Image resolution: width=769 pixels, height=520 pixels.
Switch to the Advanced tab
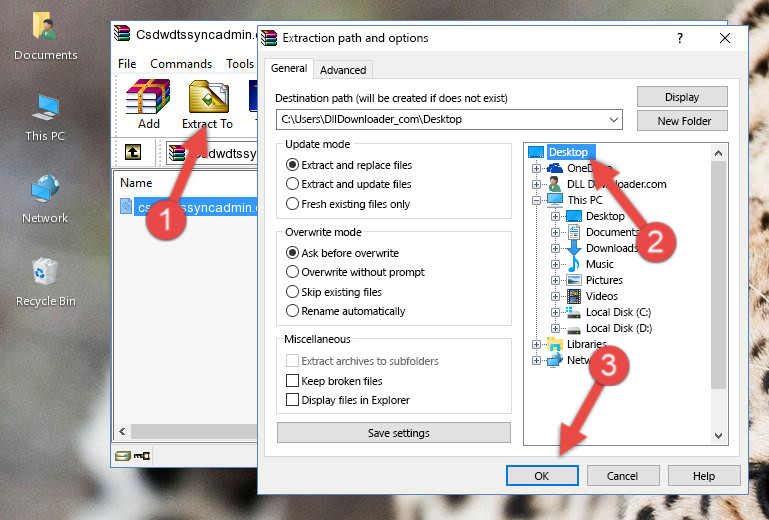(343, 70)
